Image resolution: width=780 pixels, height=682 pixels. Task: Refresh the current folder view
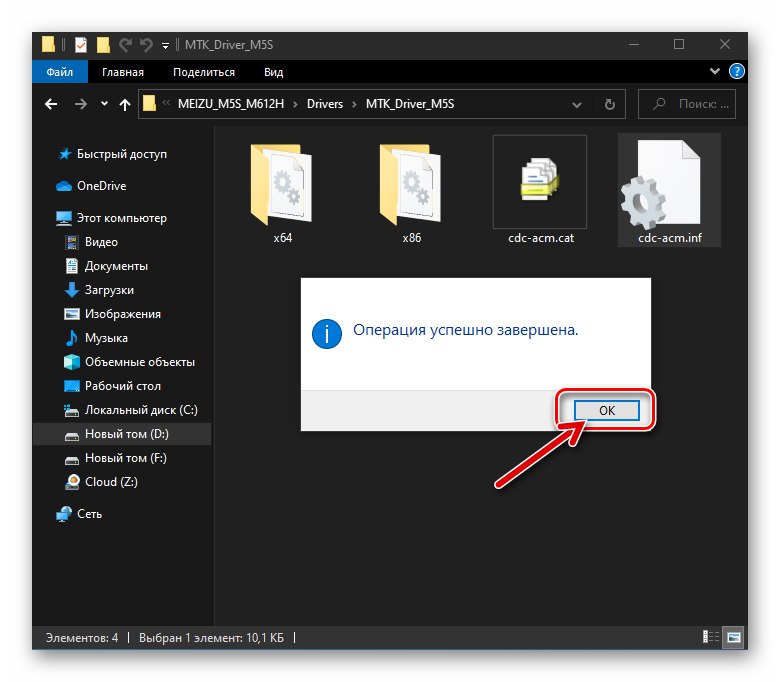(609, 104)
